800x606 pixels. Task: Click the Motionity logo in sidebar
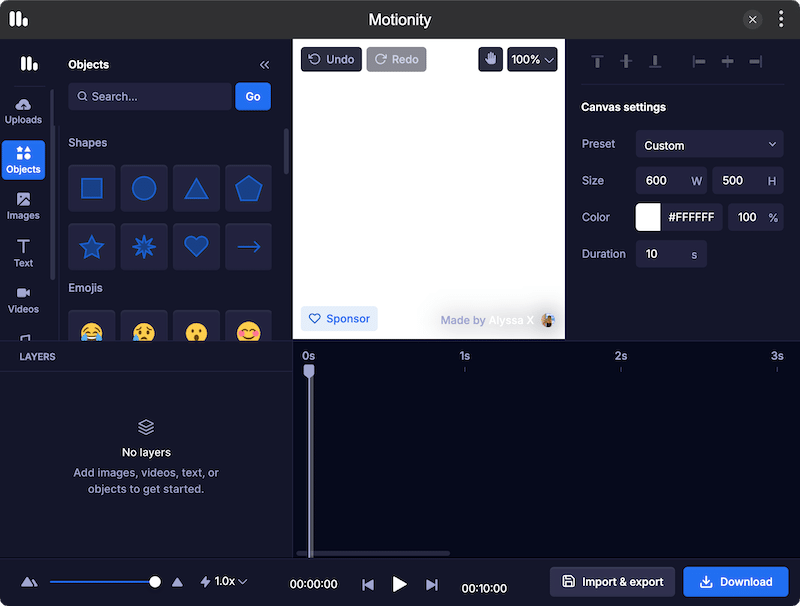click(29, 64)
